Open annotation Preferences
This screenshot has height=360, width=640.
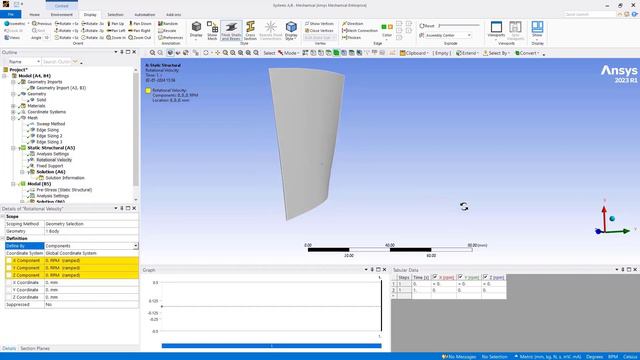point(171,38)
